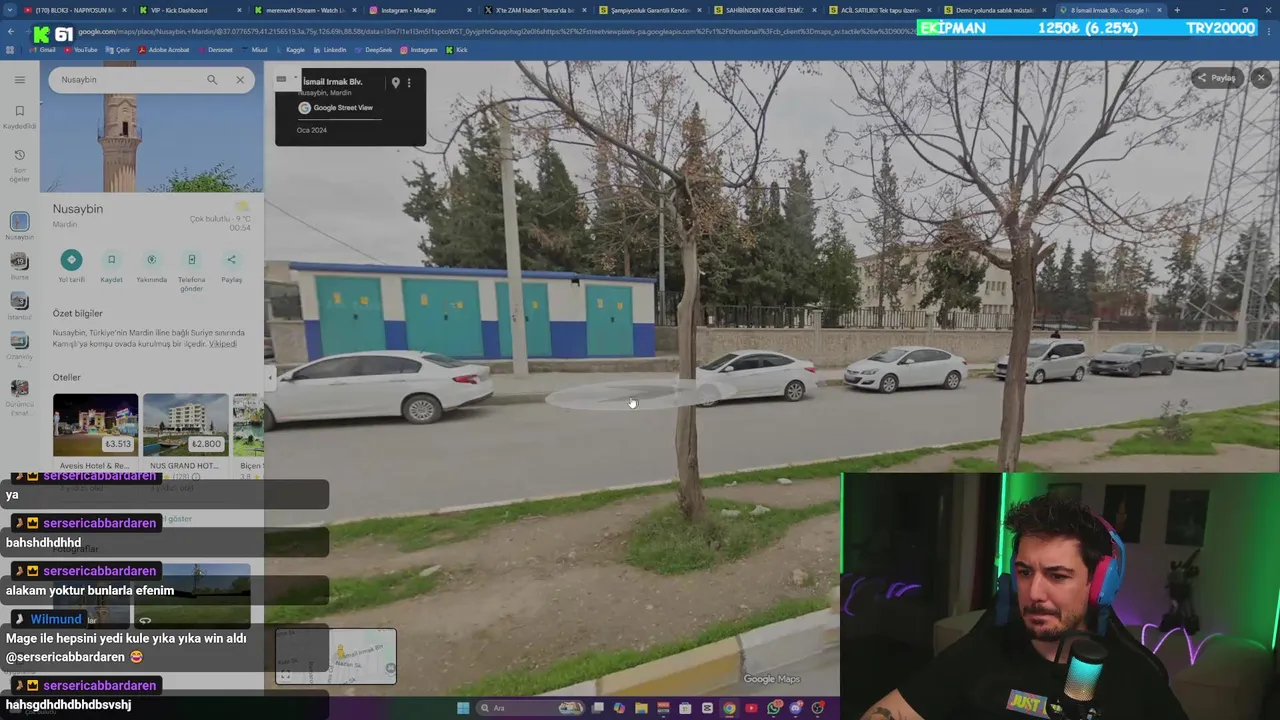
Task: Click the LinkedIn bookmark
Action: tap(329, 49)
